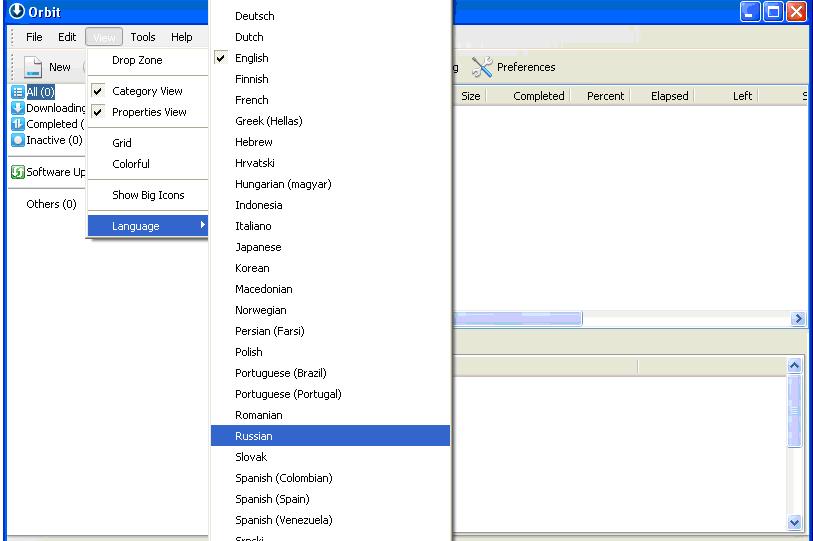This screenshot has height=541, width=813.
Task: Switch language to Spanish (Spain)
Action: (x=330, y=500)
